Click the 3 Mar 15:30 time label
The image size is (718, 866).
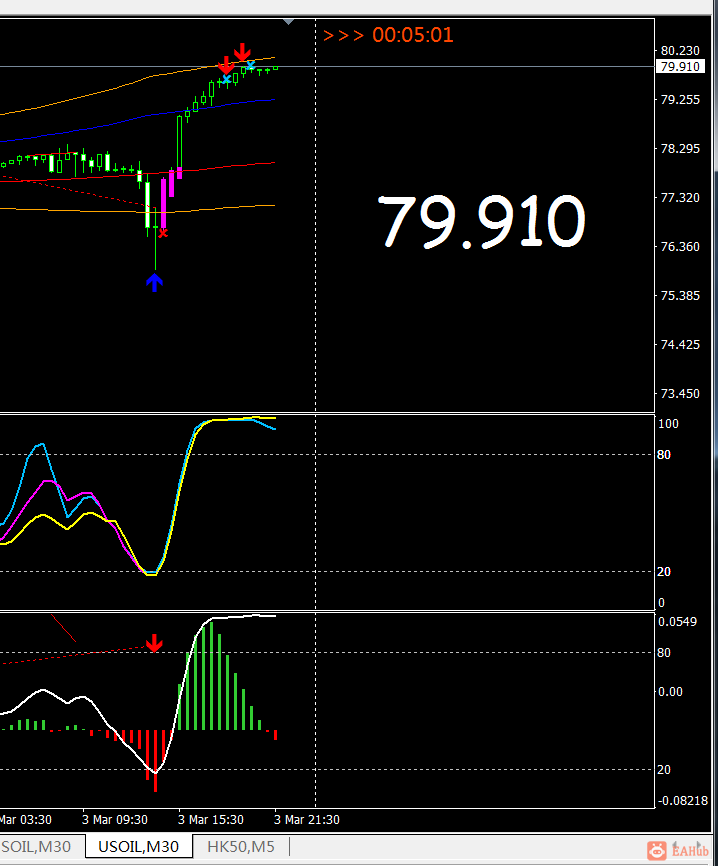210,820
